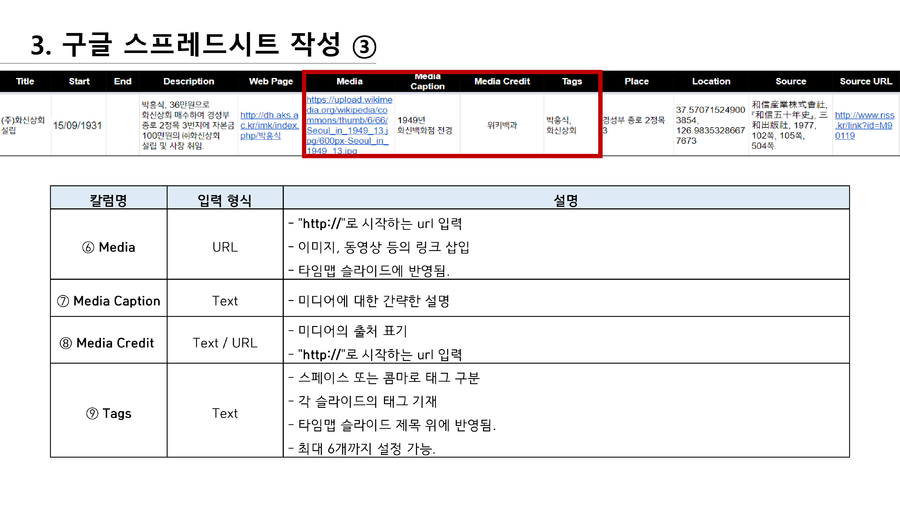900x506 pixels.
Task: Click the ⑦ Media Caption row label
Action: [108, 301]
